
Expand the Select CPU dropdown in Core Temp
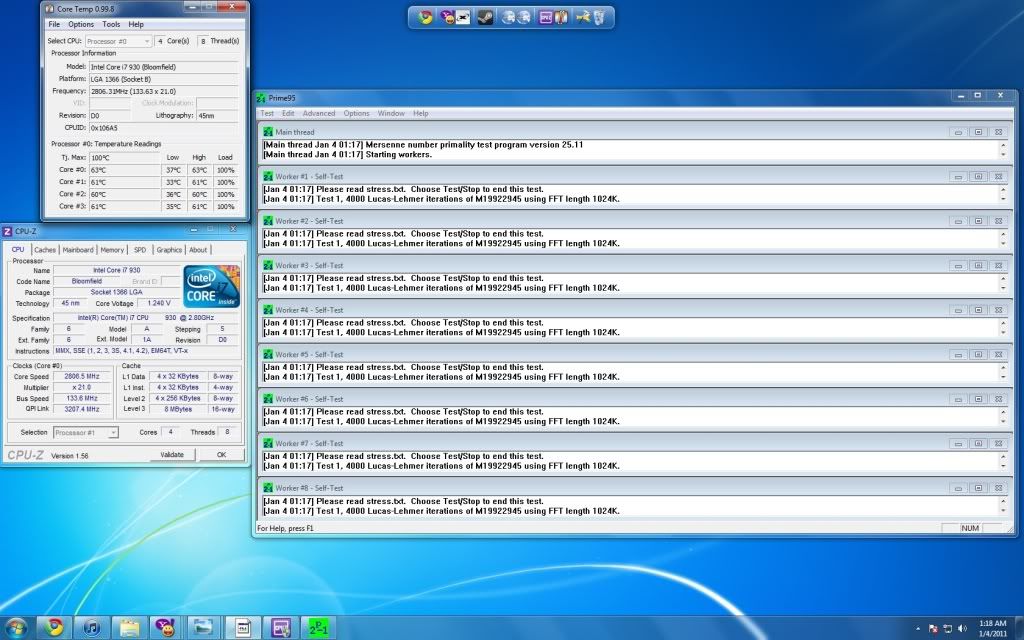click(x=146, y=41)
